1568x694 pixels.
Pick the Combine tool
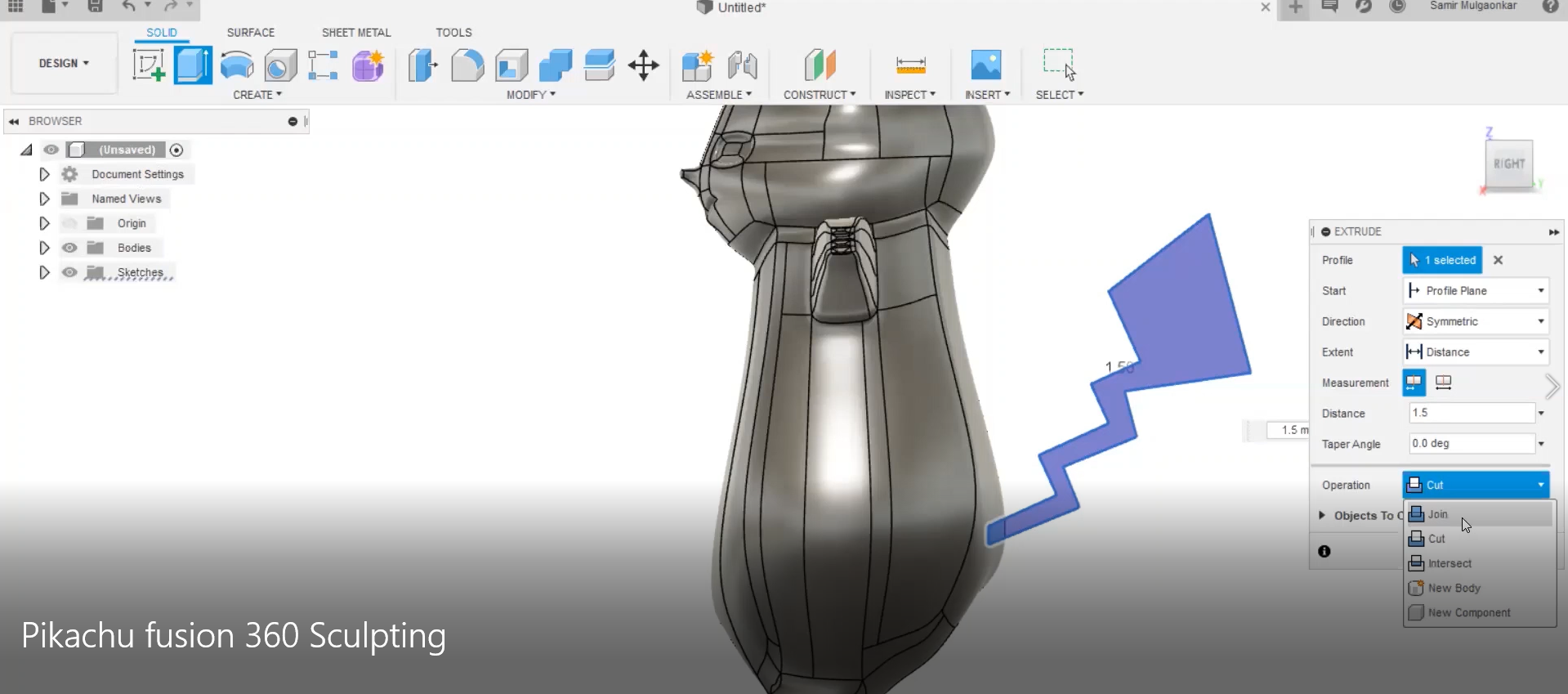[x=556, y=65]
